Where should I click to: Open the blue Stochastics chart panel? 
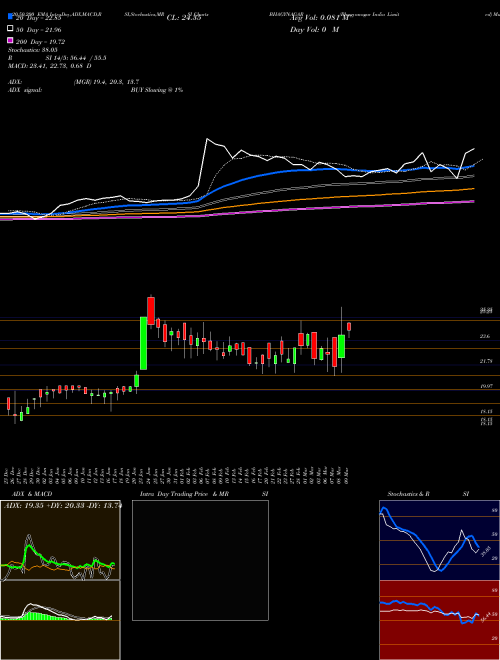point(439,540)
